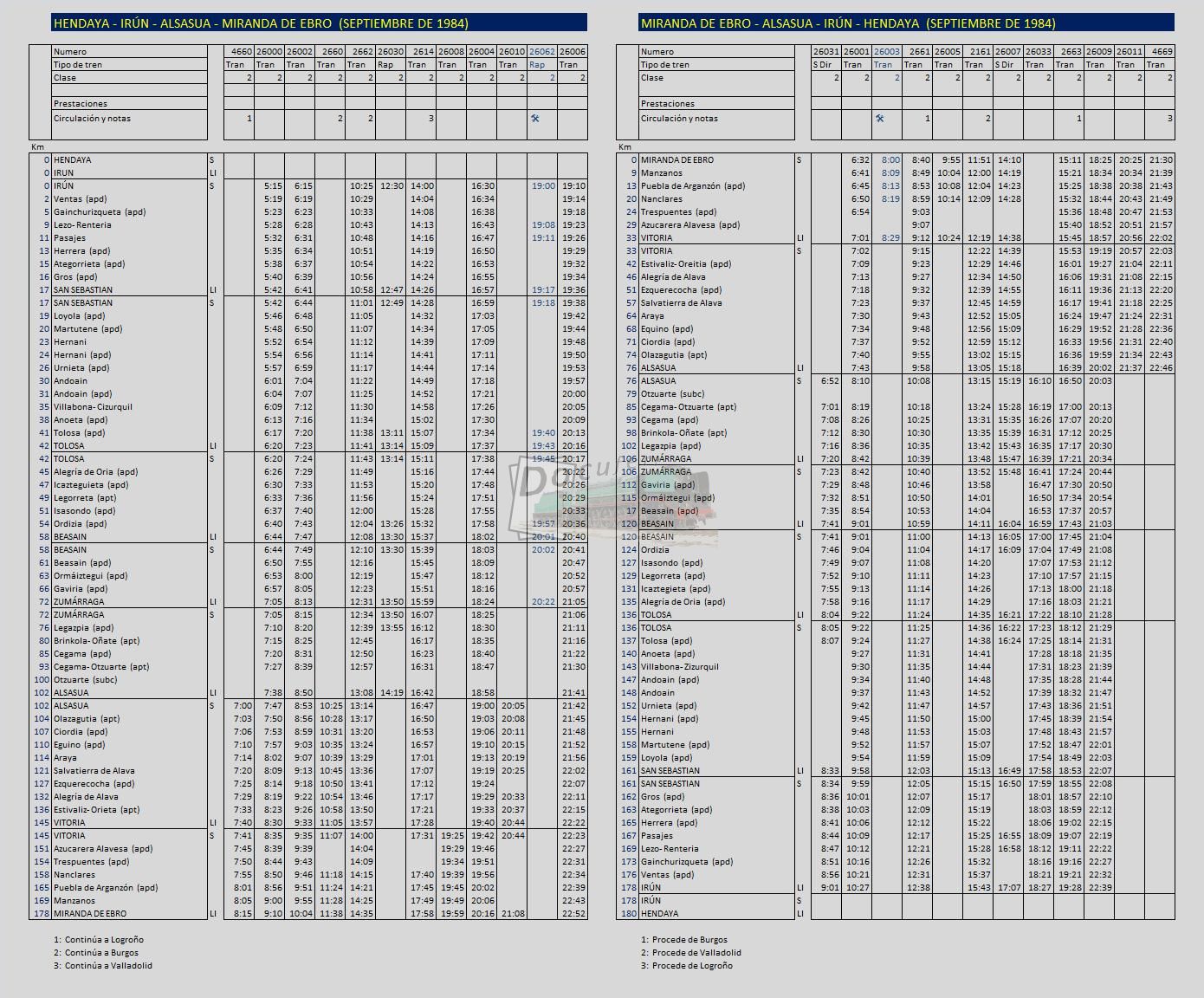Select 'Puebla de Arganzón (apd)' at km 165
Viewport: 1204px width, 998px height.
pos(106,888)
